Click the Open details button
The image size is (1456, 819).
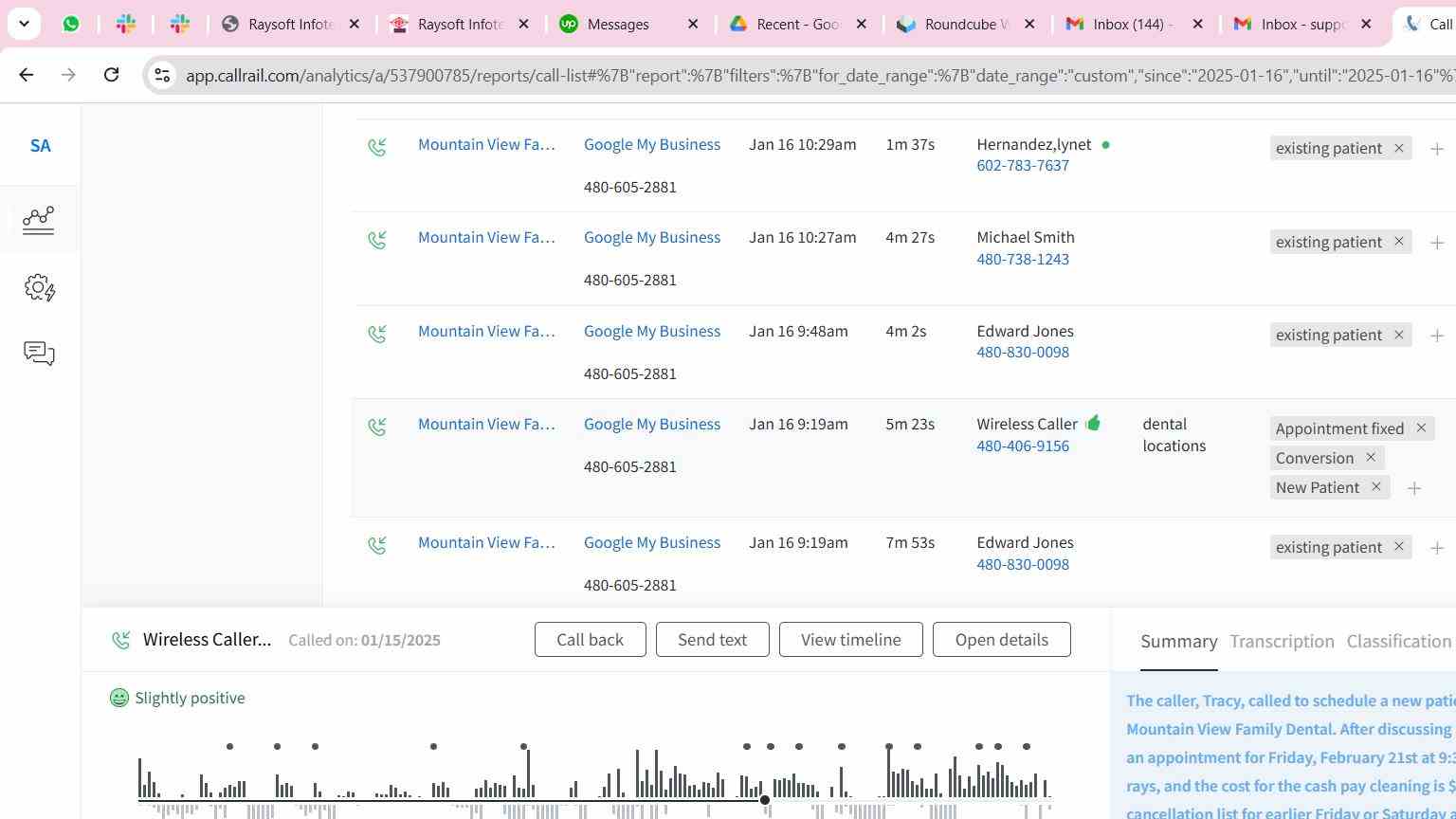[1002, 640]
